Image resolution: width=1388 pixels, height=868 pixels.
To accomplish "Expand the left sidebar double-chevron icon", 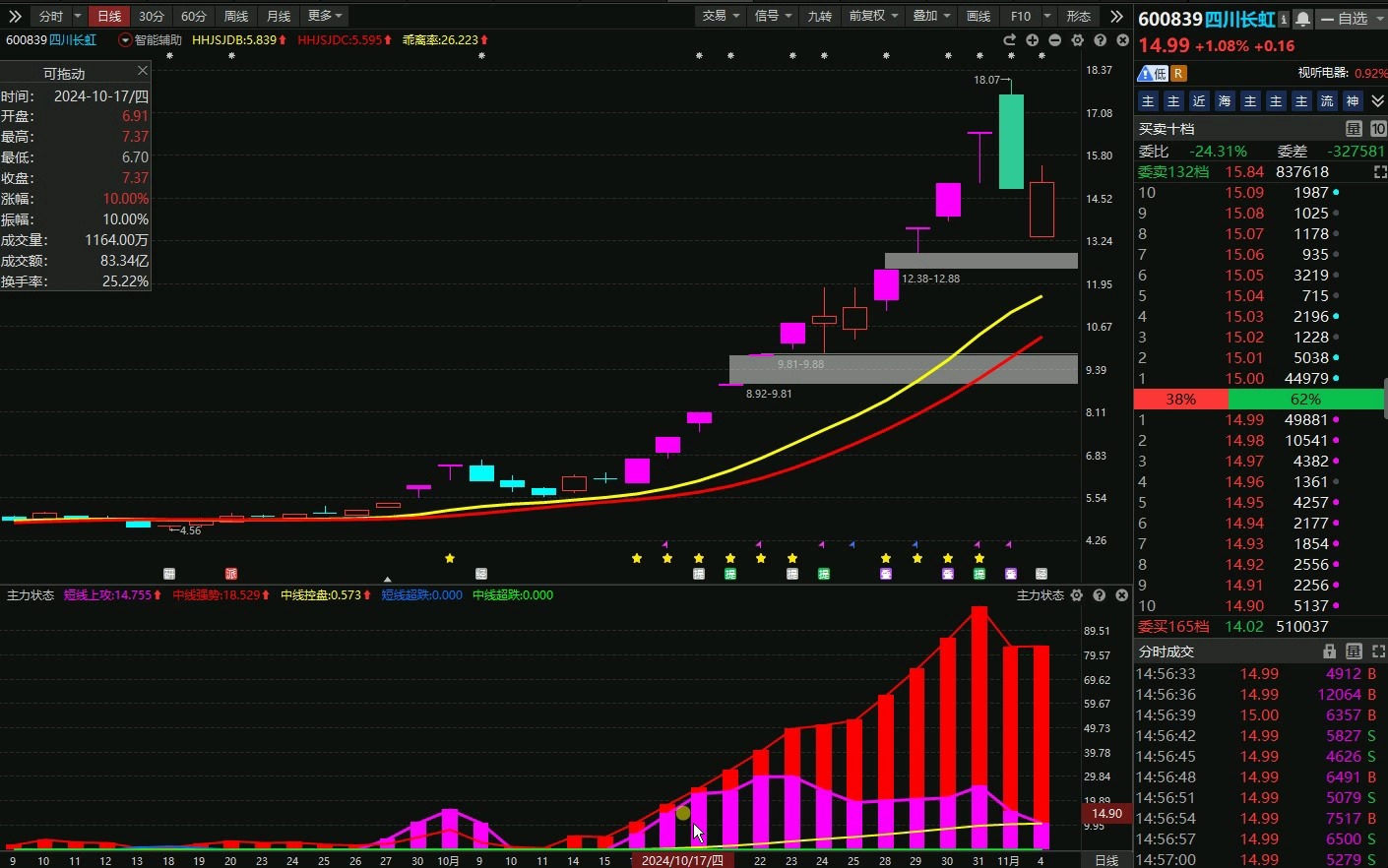I will pos(15,16).
